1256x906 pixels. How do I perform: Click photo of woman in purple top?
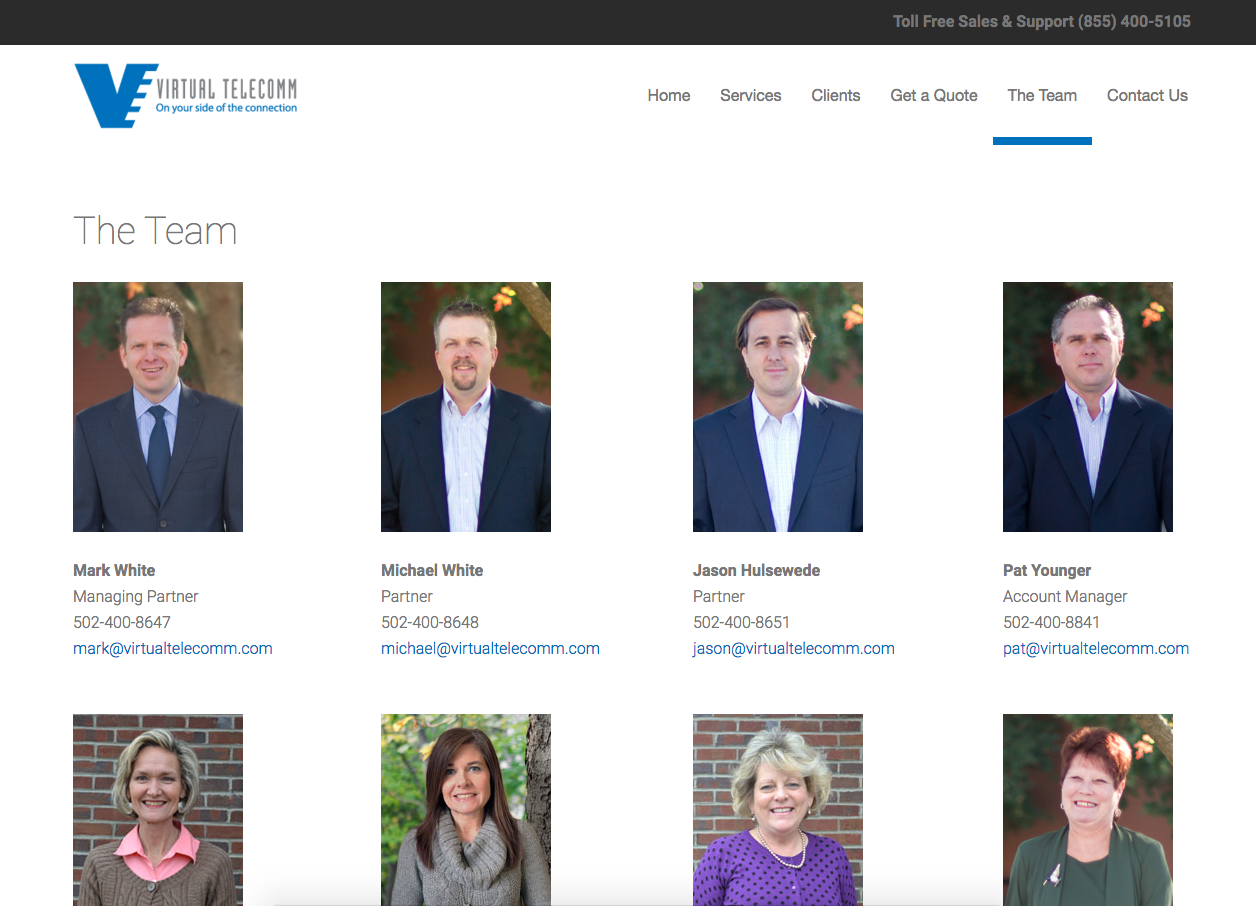(778, 810)
